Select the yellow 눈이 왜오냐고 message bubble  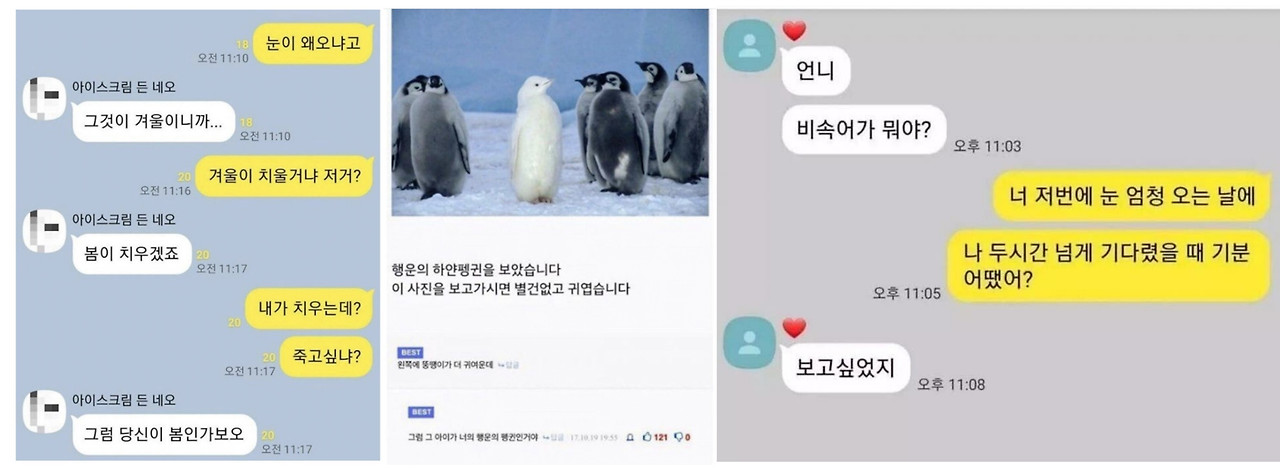(315, 43)
